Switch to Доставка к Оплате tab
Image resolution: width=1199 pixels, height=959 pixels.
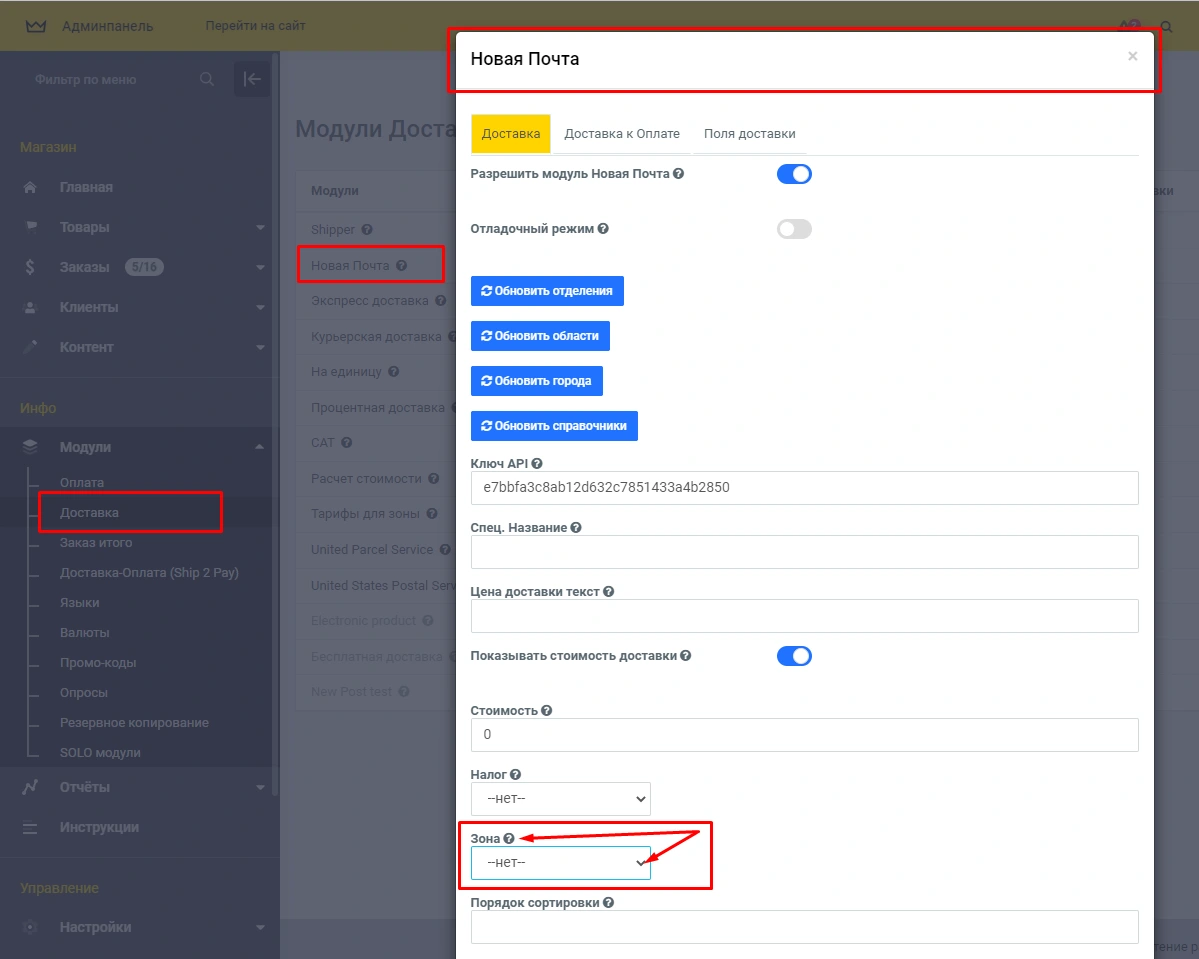pyautogui.click(x=621, y=134)
